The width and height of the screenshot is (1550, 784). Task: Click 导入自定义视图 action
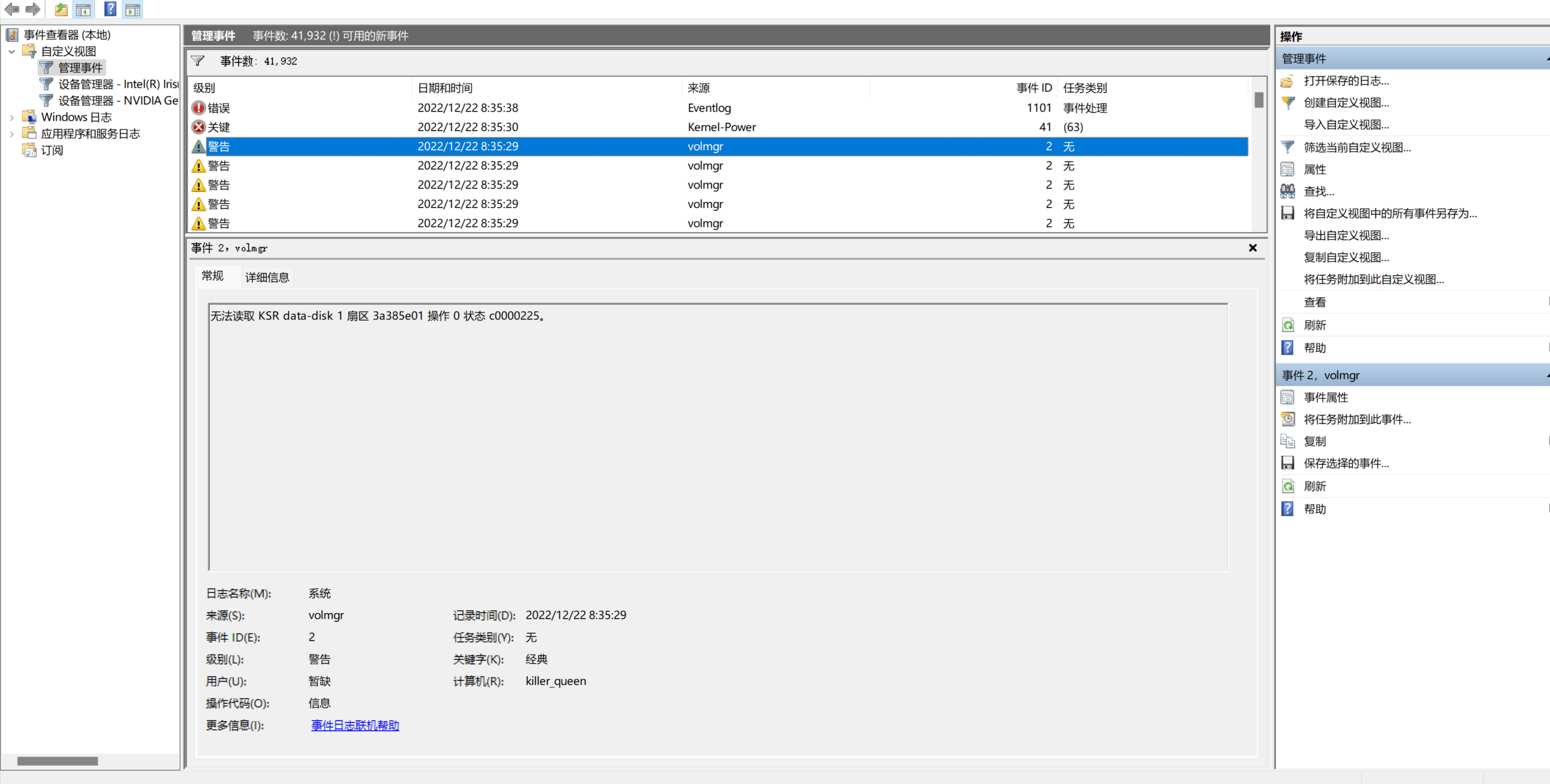(x=1346, y=124)
